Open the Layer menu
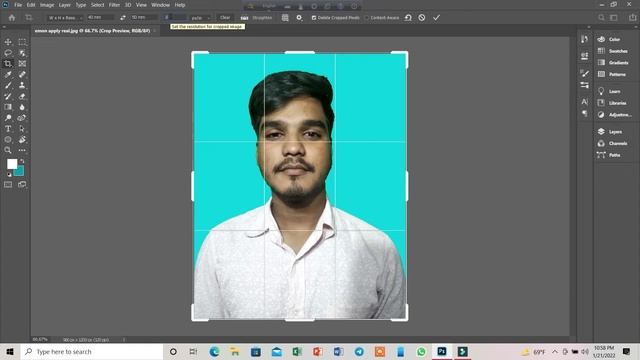The image size is (640, 360). point(64,5)
